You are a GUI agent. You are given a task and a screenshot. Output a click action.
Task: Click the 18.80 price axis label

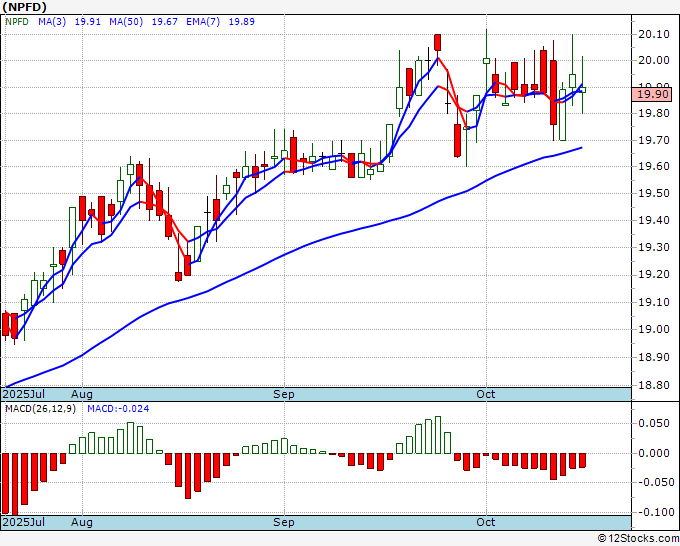point(654,385)
